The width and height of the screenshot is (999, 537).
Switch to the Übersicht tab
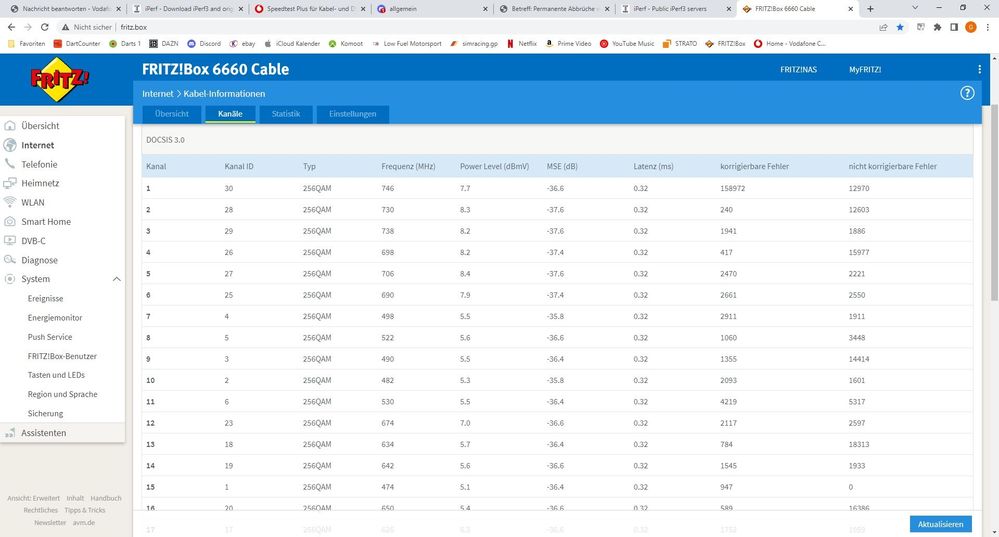tap(171, 114)
